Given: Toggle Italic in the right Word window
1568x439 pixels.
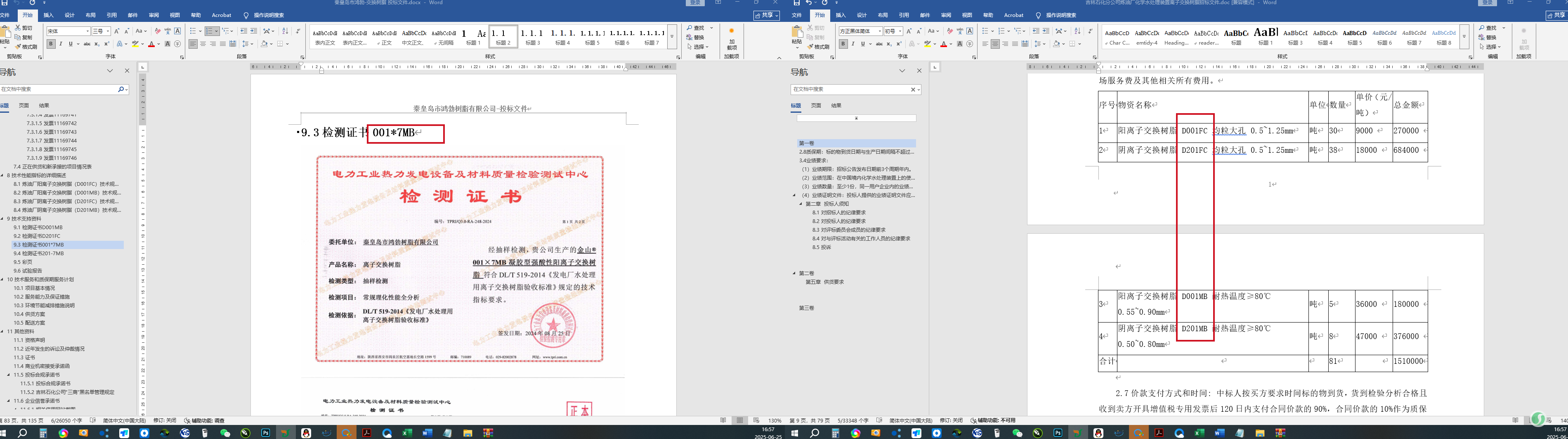Looking at the screenshot, I should (x=853, y=44).
